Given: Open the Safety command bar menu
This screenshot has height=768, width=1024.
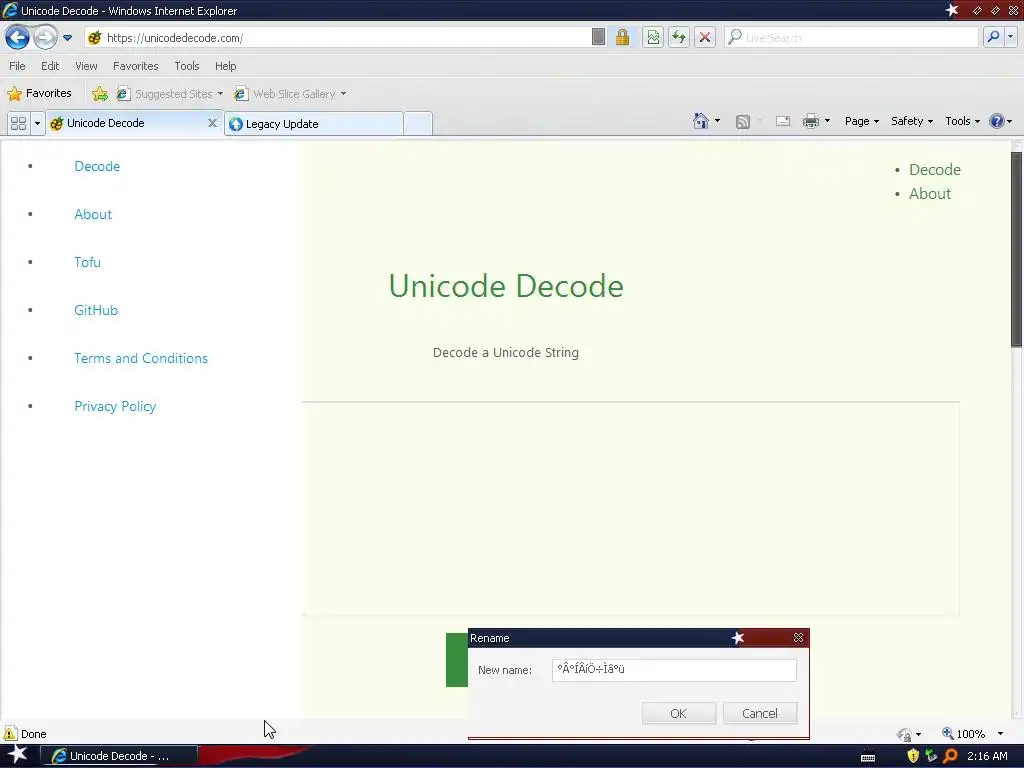Looking at the screenshot, I should click(912, 121).
